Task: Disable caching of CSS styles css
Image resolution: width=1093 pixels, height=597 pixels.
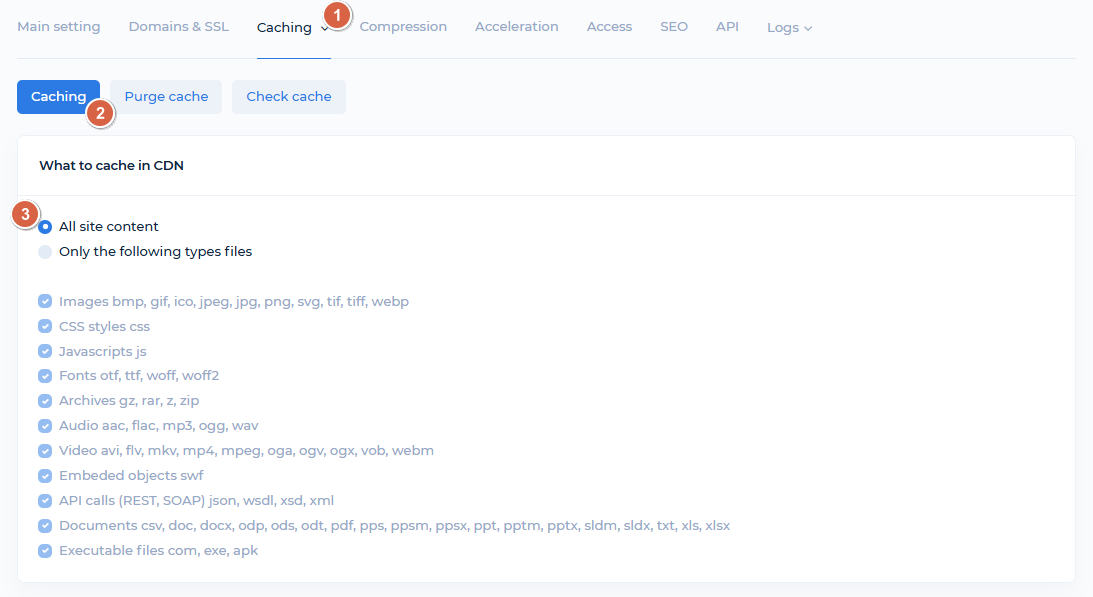Action: pyautogui.click(x=45, y=326)
